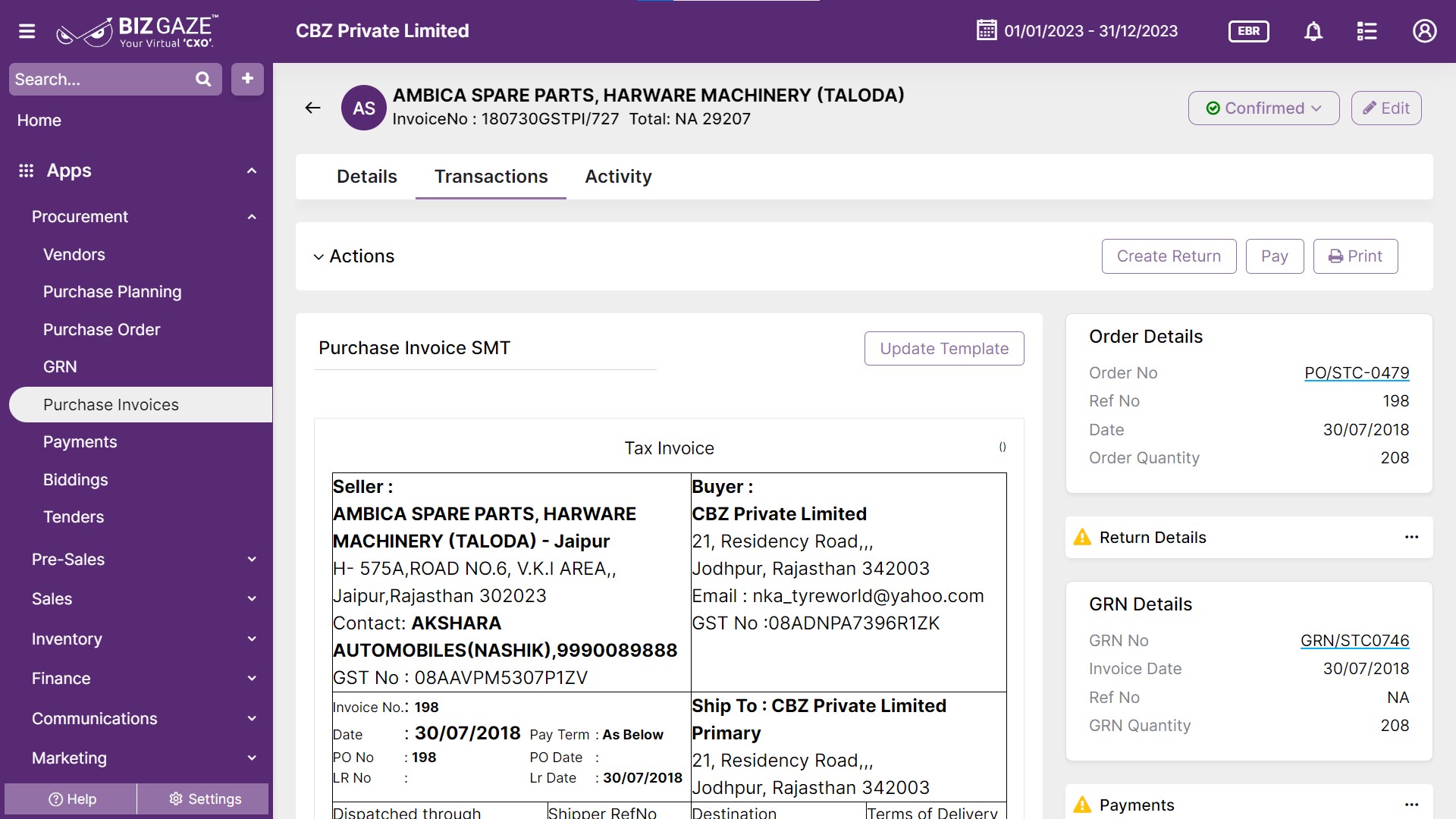Open Vendors in Procurement

point(74,255)
